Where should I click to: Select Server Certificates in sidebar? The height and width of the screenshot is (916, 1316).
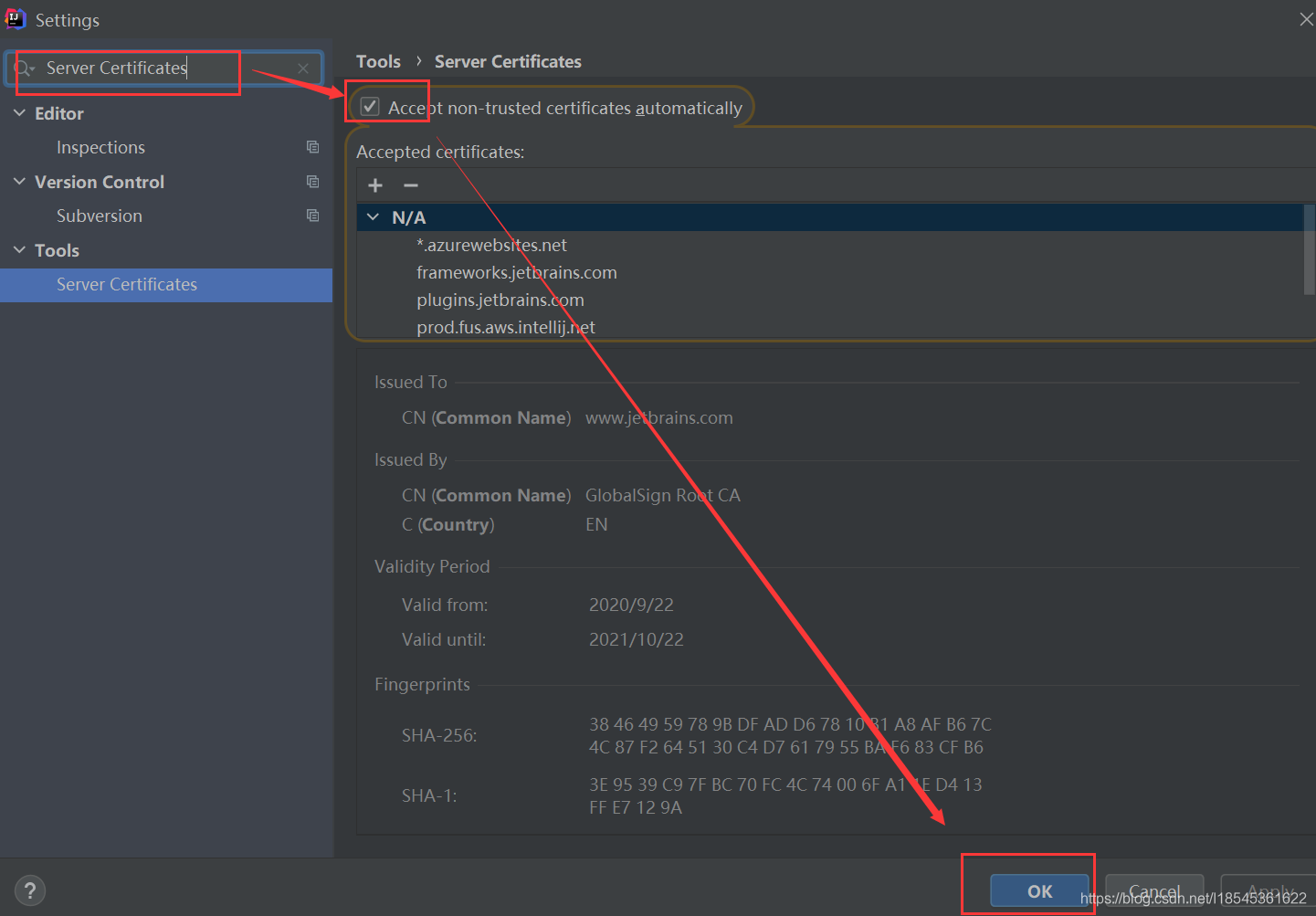click(166, 285)
